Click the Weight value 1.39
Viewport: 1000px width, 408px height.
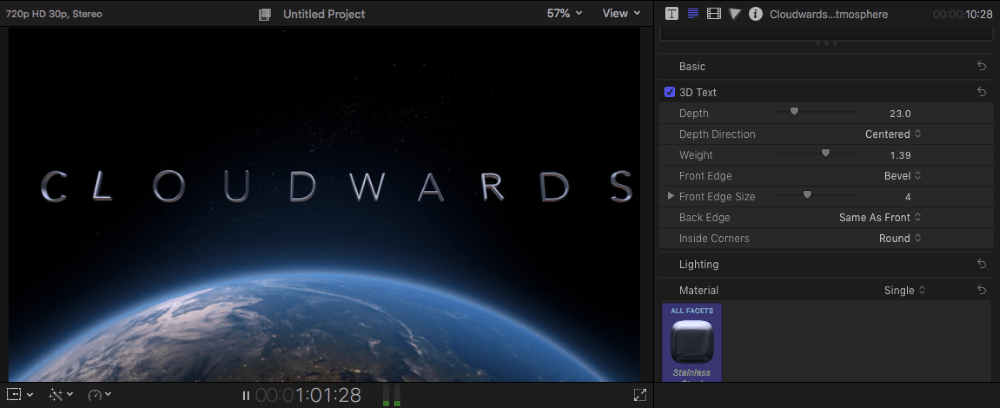click(900, 155)
